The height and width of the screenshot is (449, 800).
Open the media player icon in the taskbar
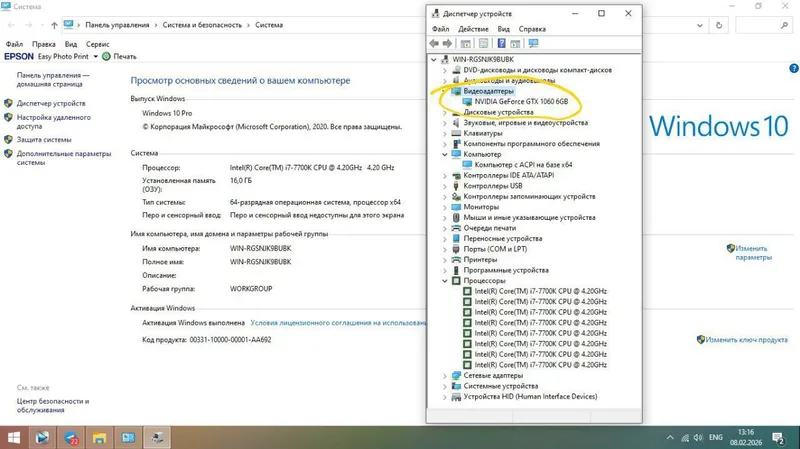click(42, 438)
